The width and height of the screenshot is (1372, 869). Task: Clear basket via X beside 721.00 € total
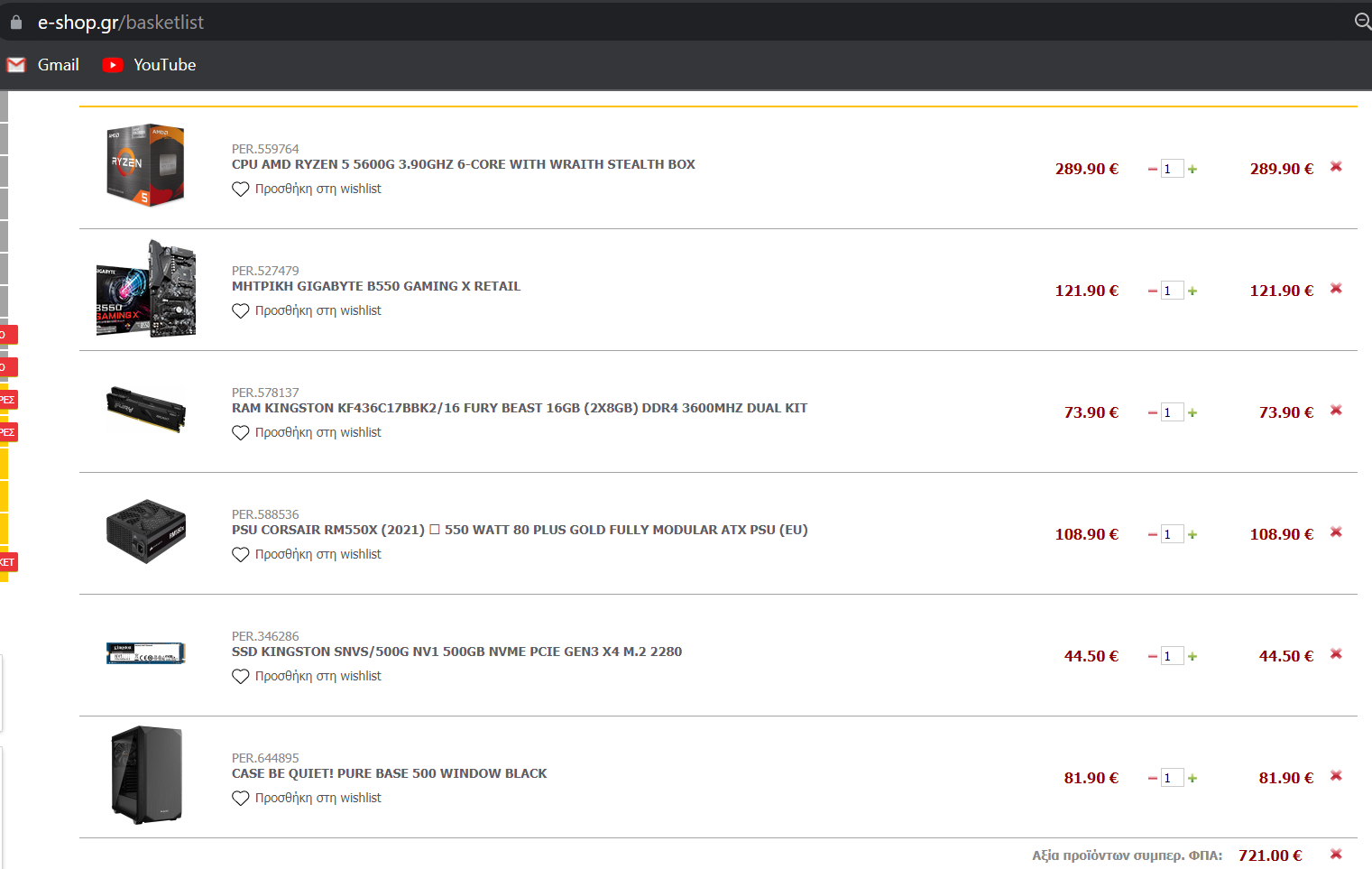coord(1336,854)
